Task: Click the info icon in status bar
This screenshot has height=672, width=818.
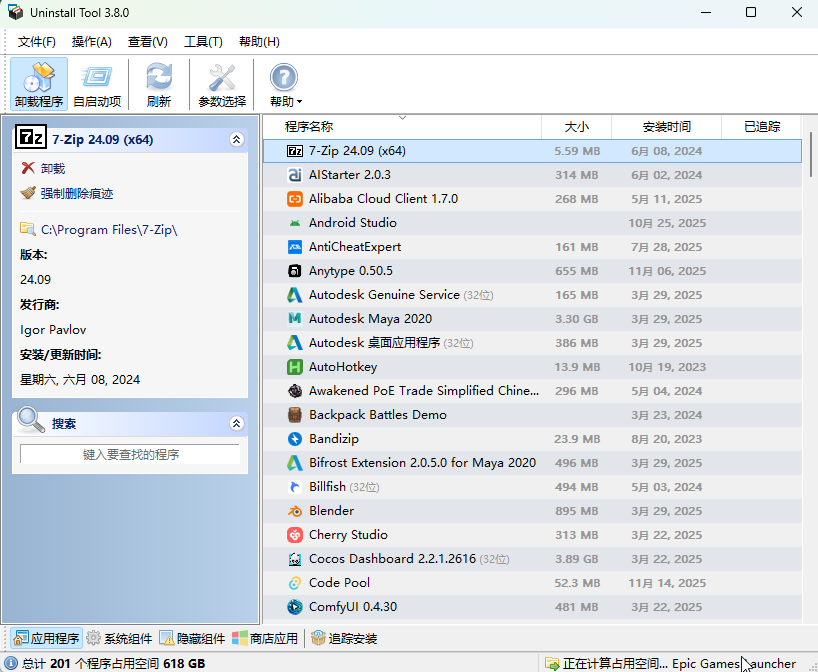Action: tap(10, 663)
